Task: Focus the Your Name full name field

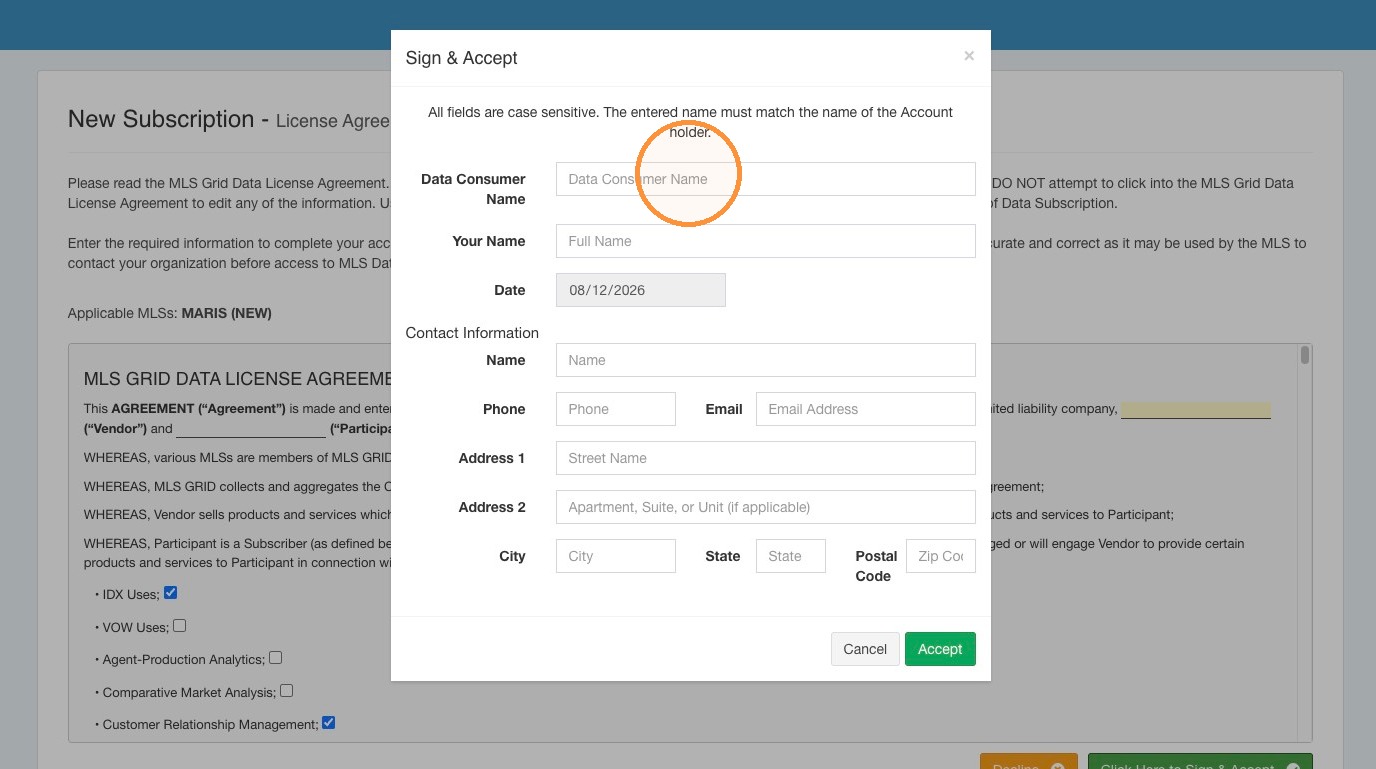Action: [765, 241]
